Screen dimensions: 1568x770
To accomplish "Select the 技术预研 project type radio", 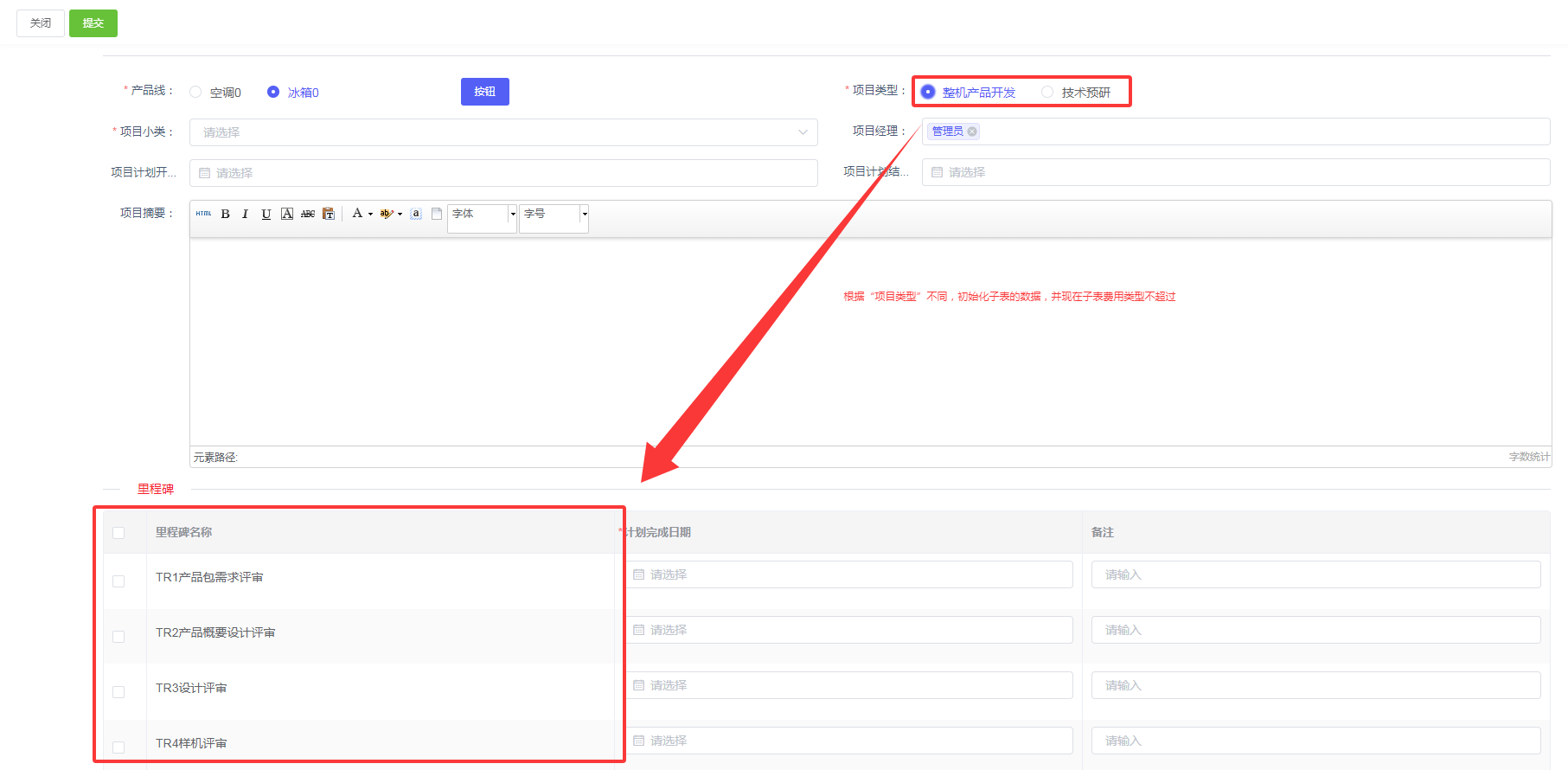I will click(x=1047, y=92).
